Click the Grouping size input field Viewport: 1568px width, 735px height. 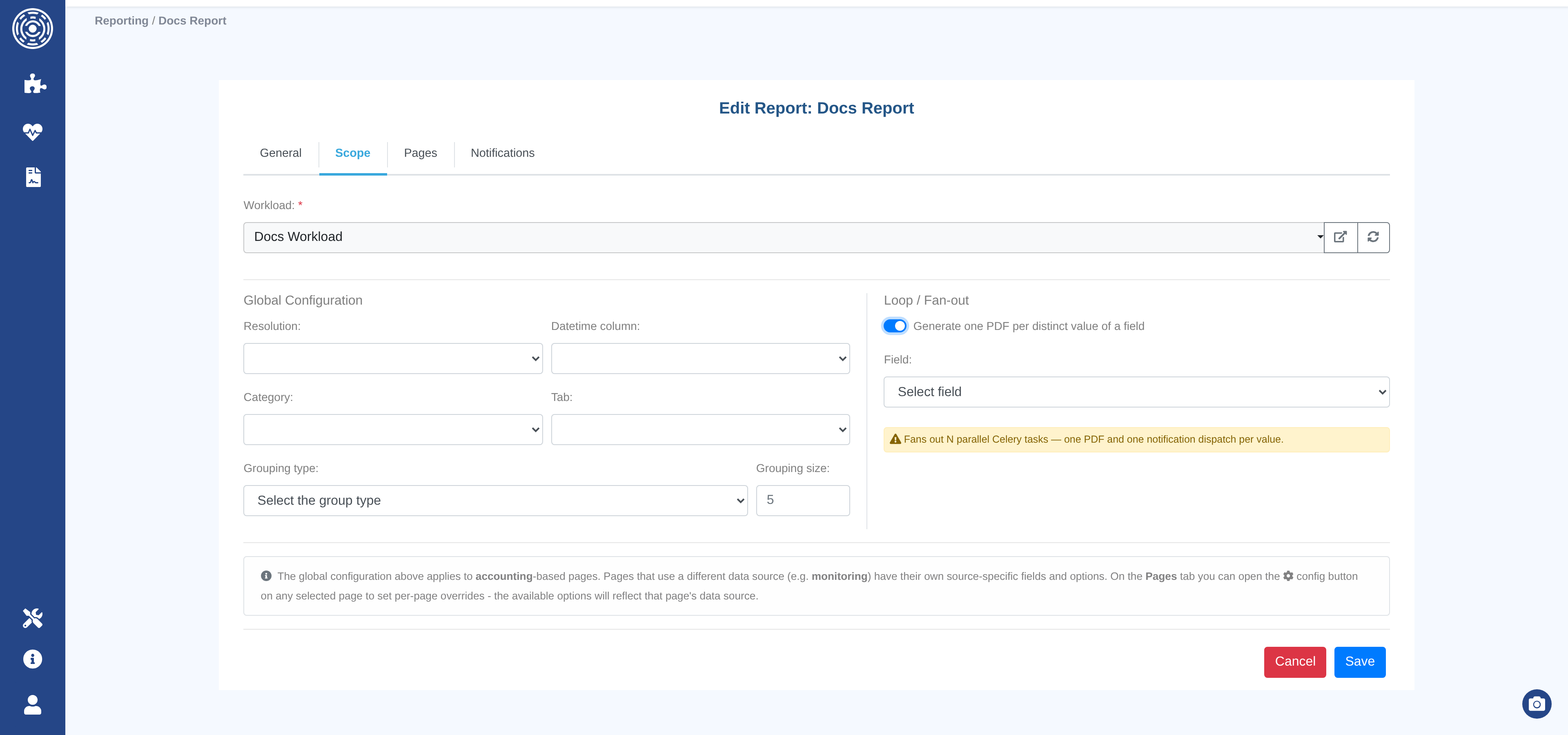(803, 501)
